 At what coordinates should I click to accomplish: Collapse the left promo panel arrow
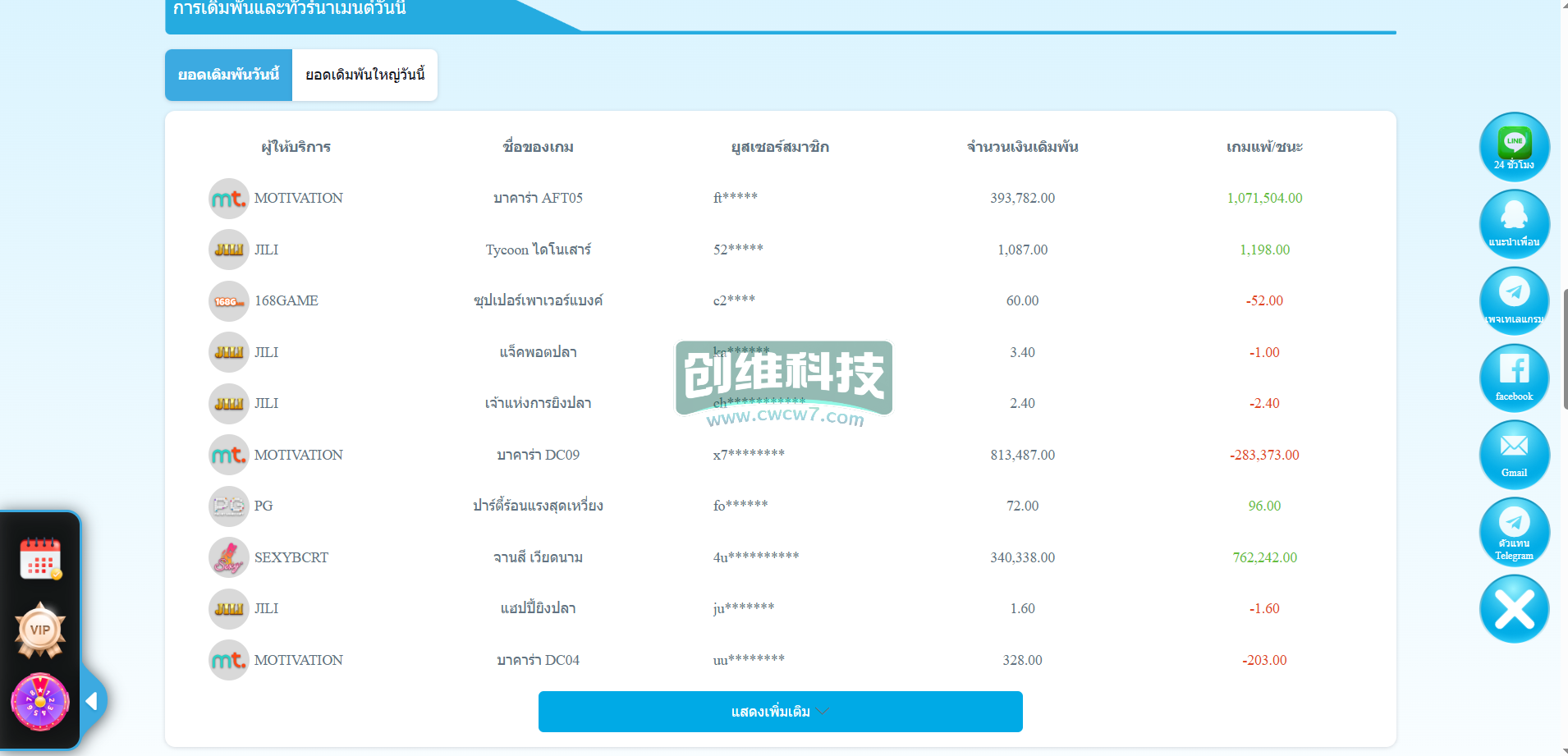pos(92,701)
